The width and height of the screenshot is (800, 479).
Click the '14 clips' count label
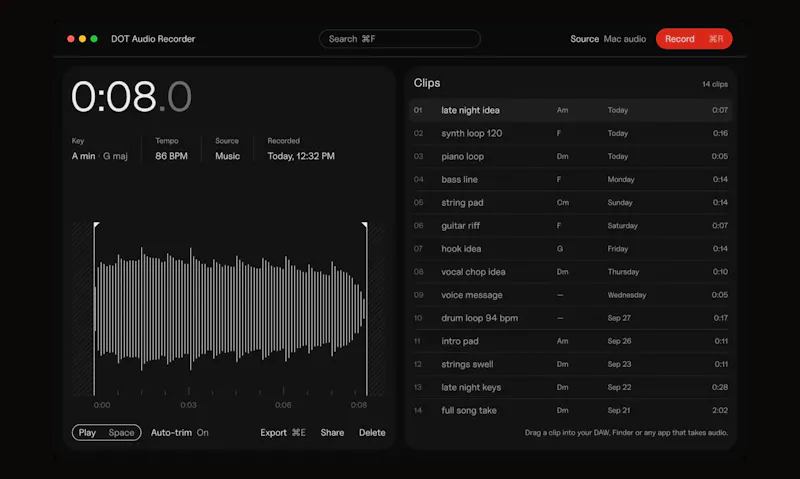715,84
